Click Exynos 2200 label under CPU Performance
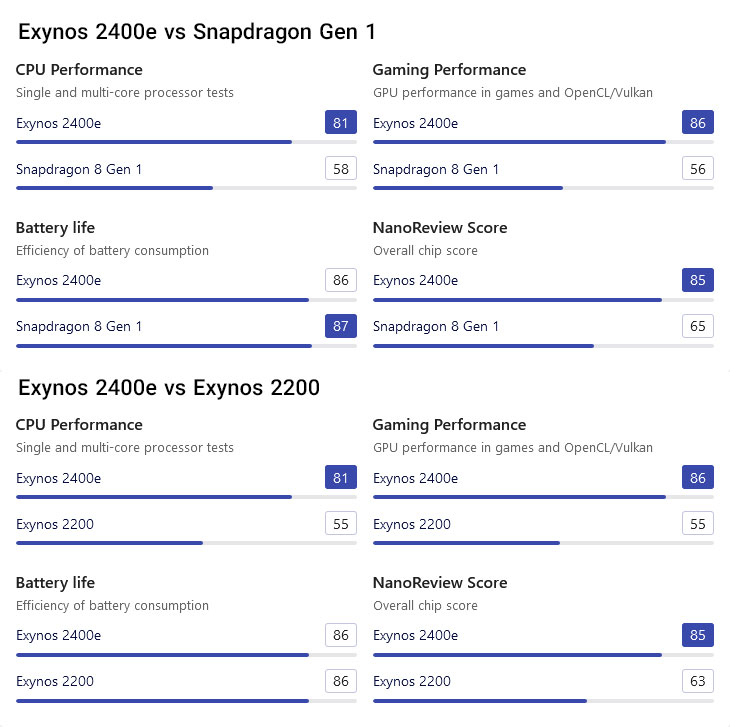Screen dimensions: 730x727 coord(55,524)
